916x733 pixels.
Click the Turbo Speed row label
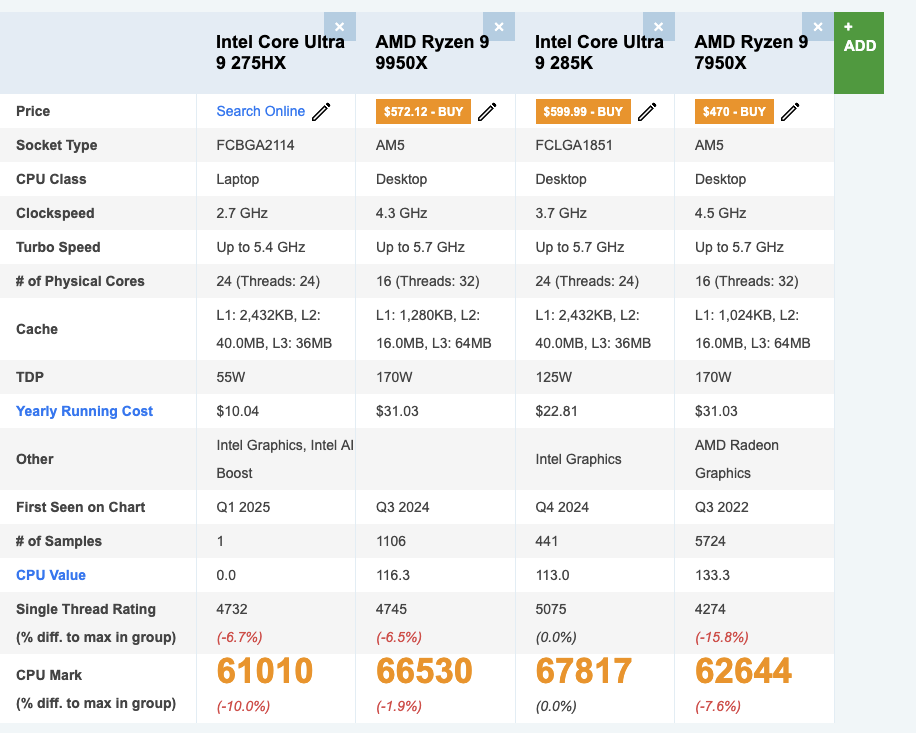(x=58, y=247)
